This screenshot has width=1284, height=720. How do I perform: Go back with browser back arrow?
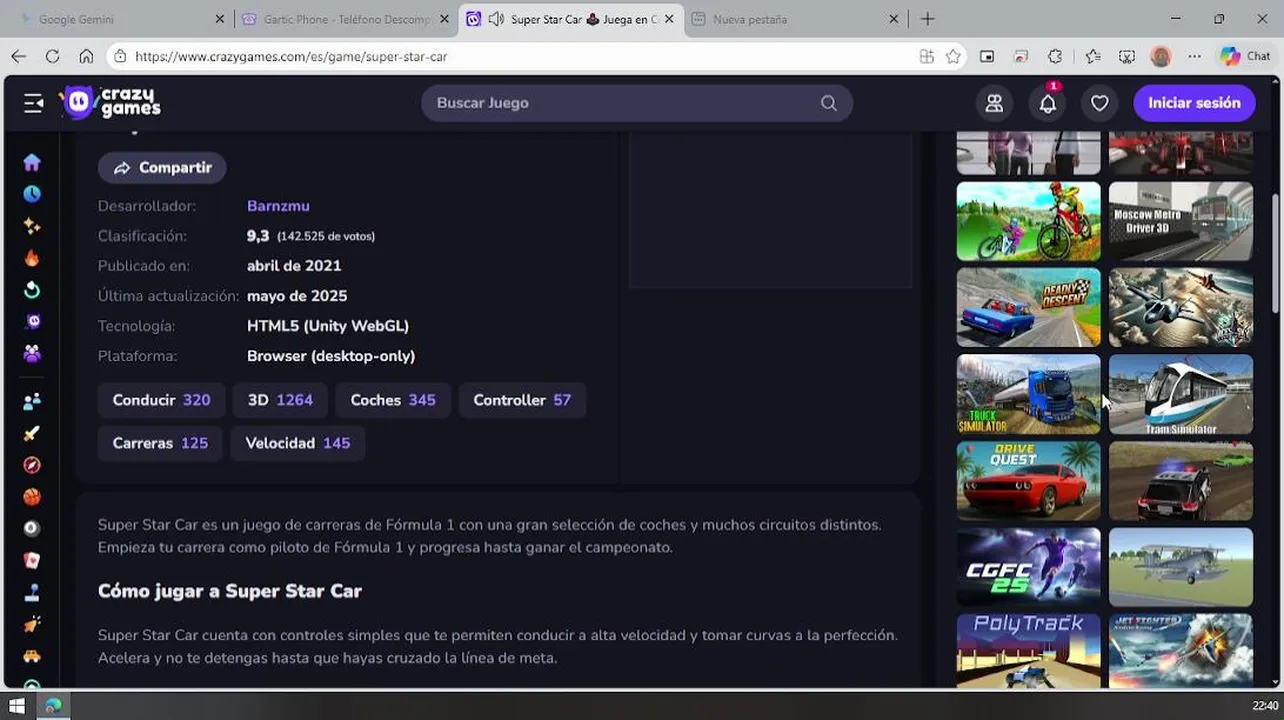[x=19, y=57]
